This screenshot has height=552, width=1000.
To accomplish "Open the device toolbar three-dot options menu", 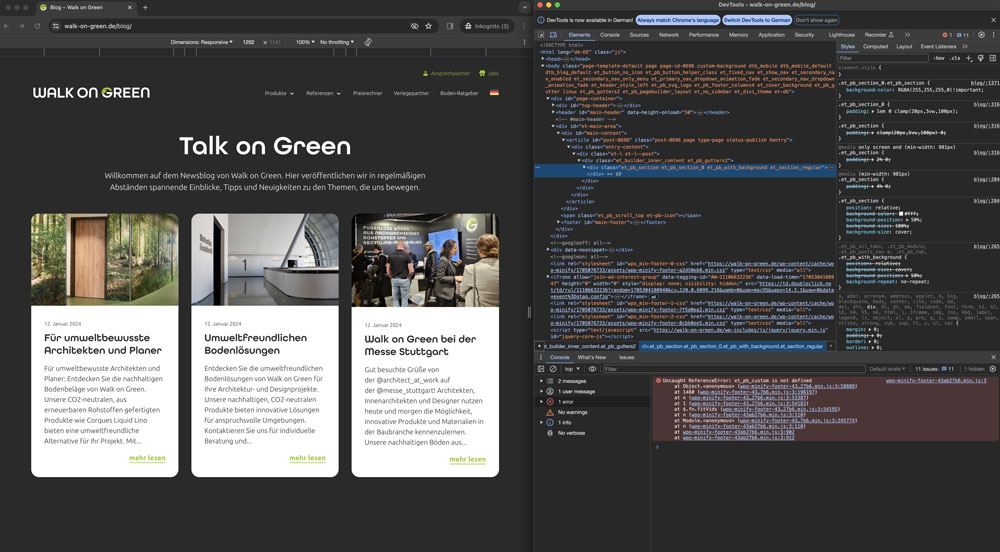I will (x=525, y=42).
